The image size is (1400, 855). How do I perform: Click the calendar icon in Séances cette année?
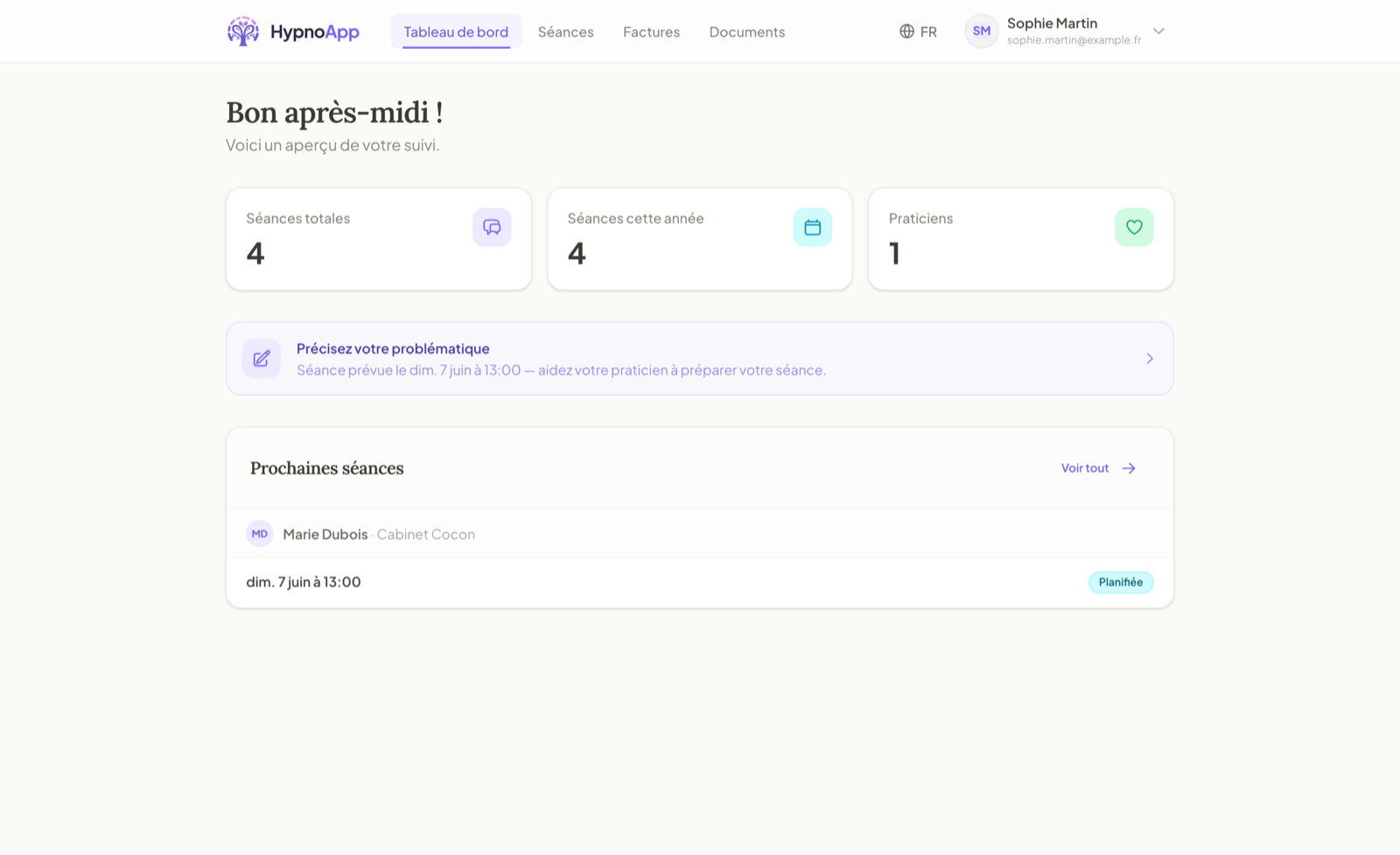pos(813,228)
